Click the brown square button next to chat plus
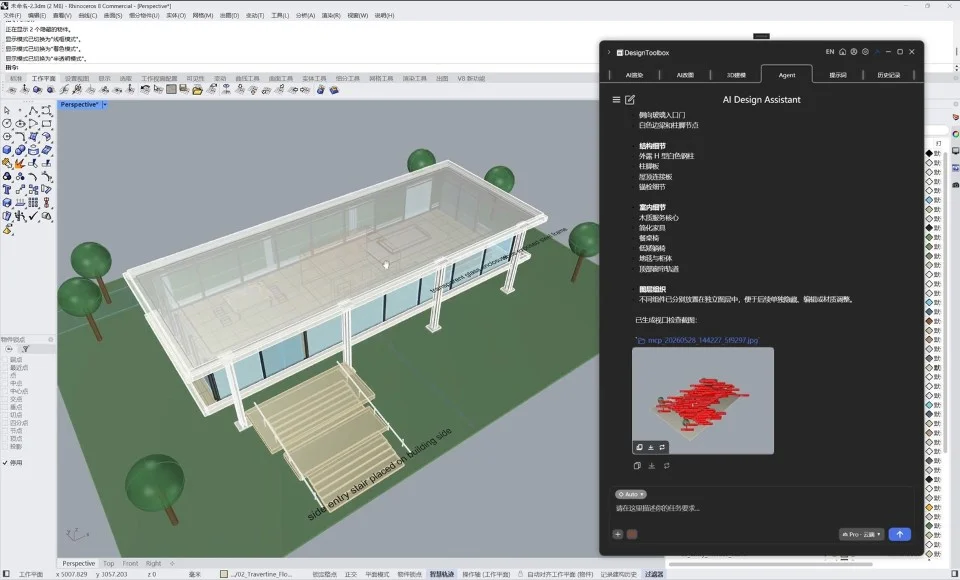The height and width of the screenshot is (580, 960). tap(632, 534)
